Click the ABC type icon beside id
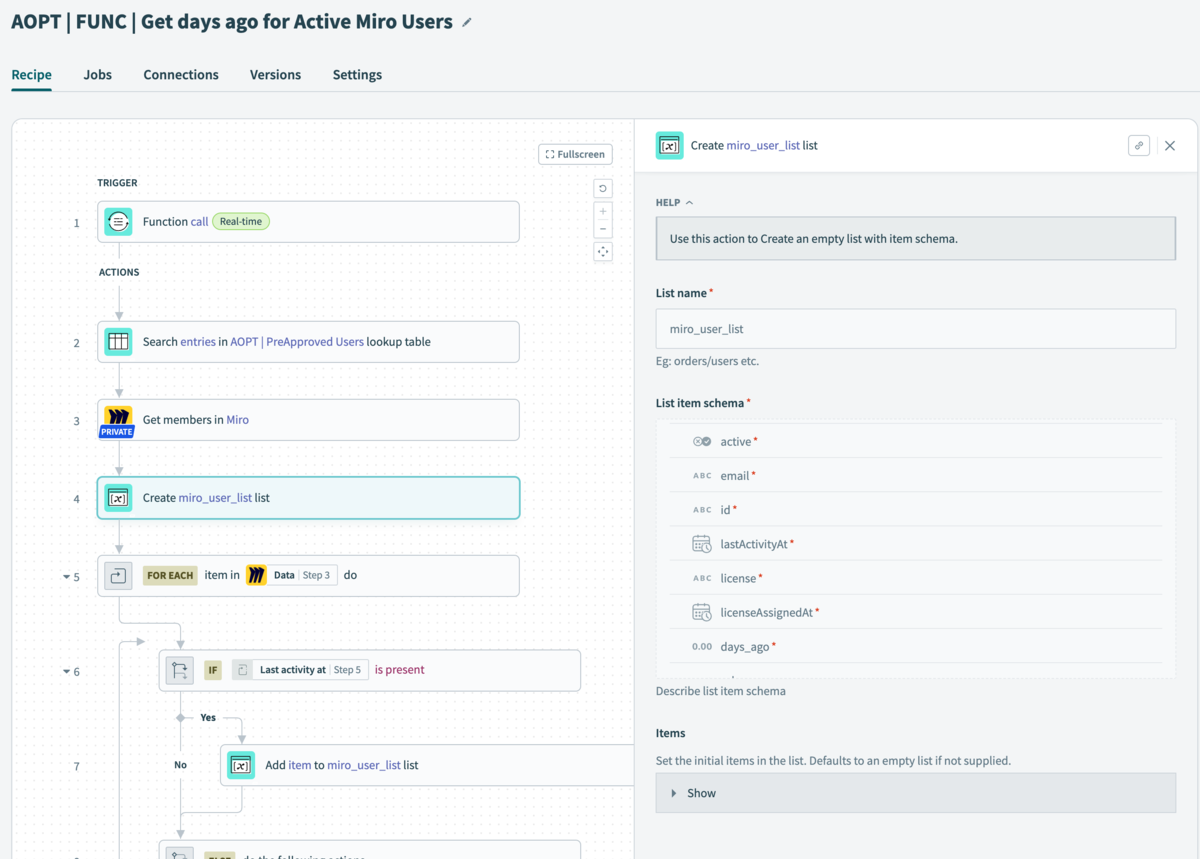 [x=702, y=510]
